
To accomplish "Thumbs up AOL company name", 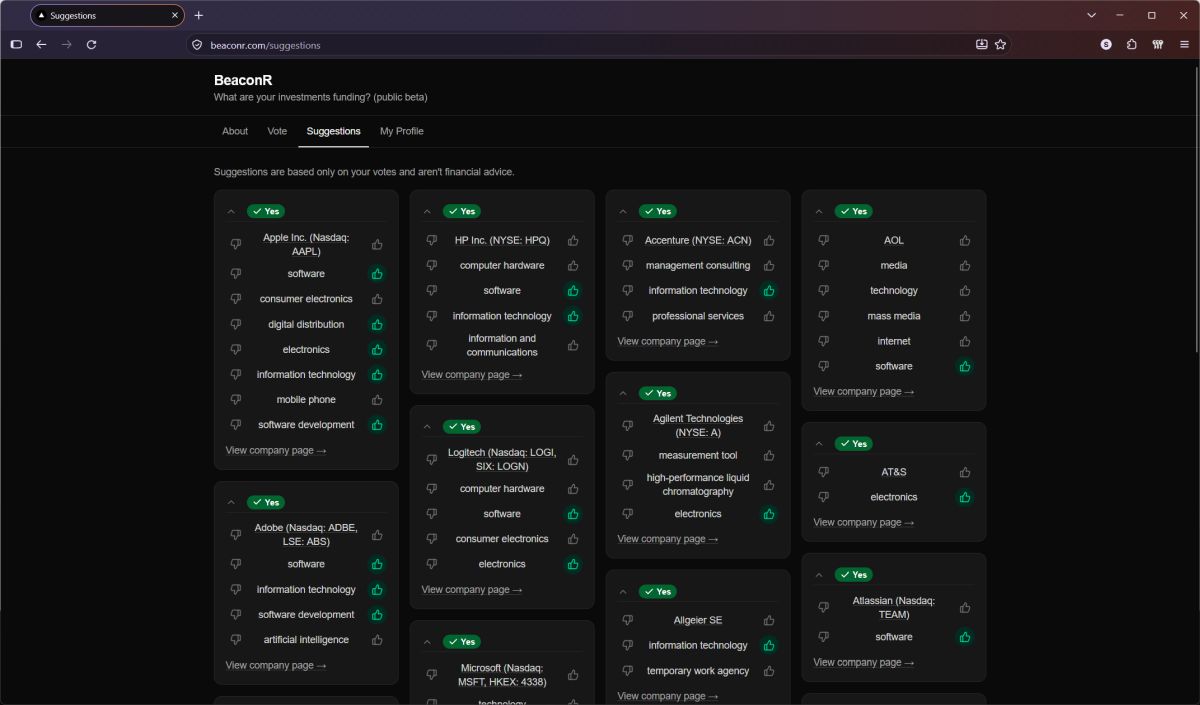I will click(x=965, y=240).
